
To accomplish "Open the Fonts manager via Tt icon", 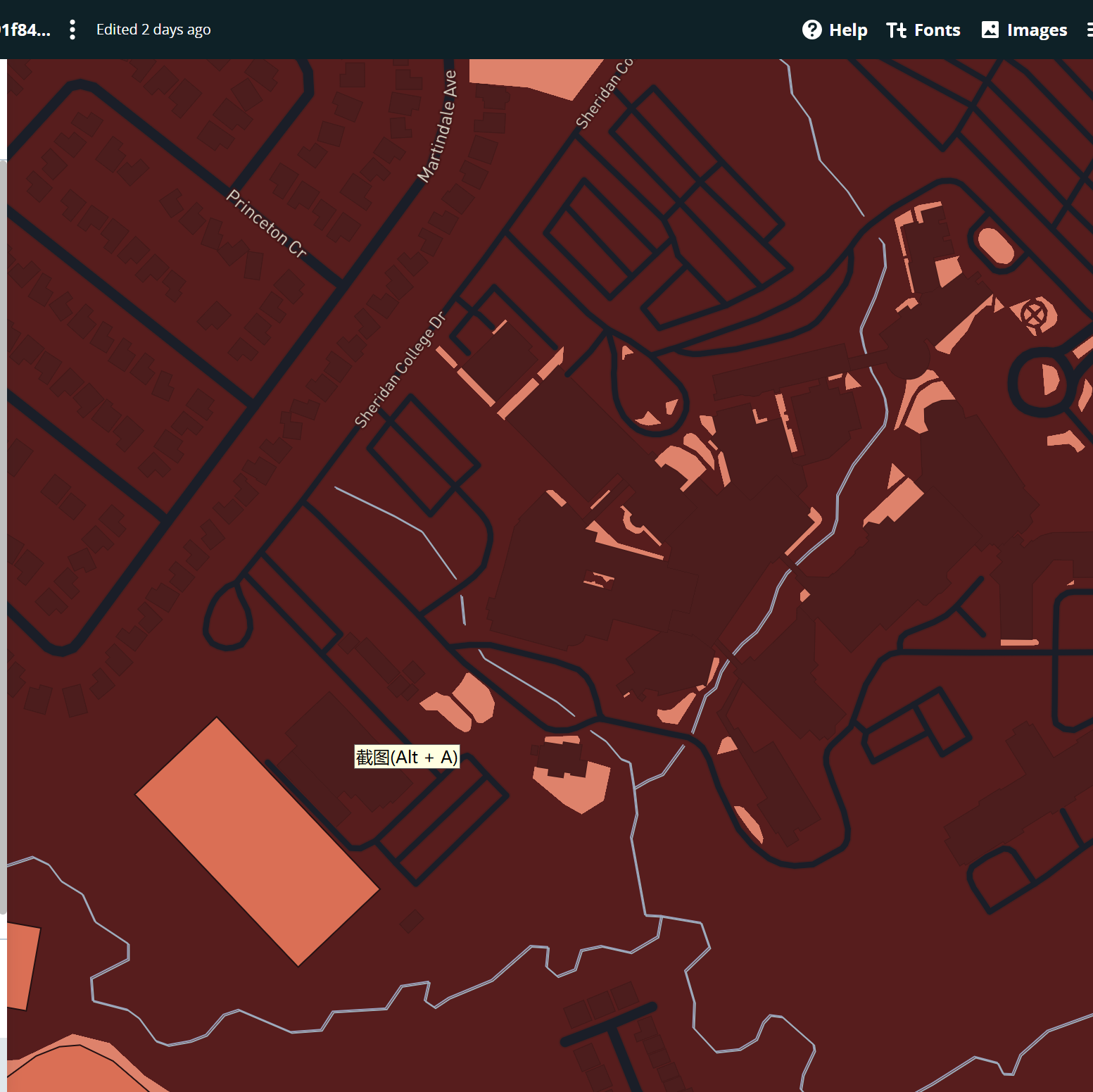I will (x=896, y=30).
